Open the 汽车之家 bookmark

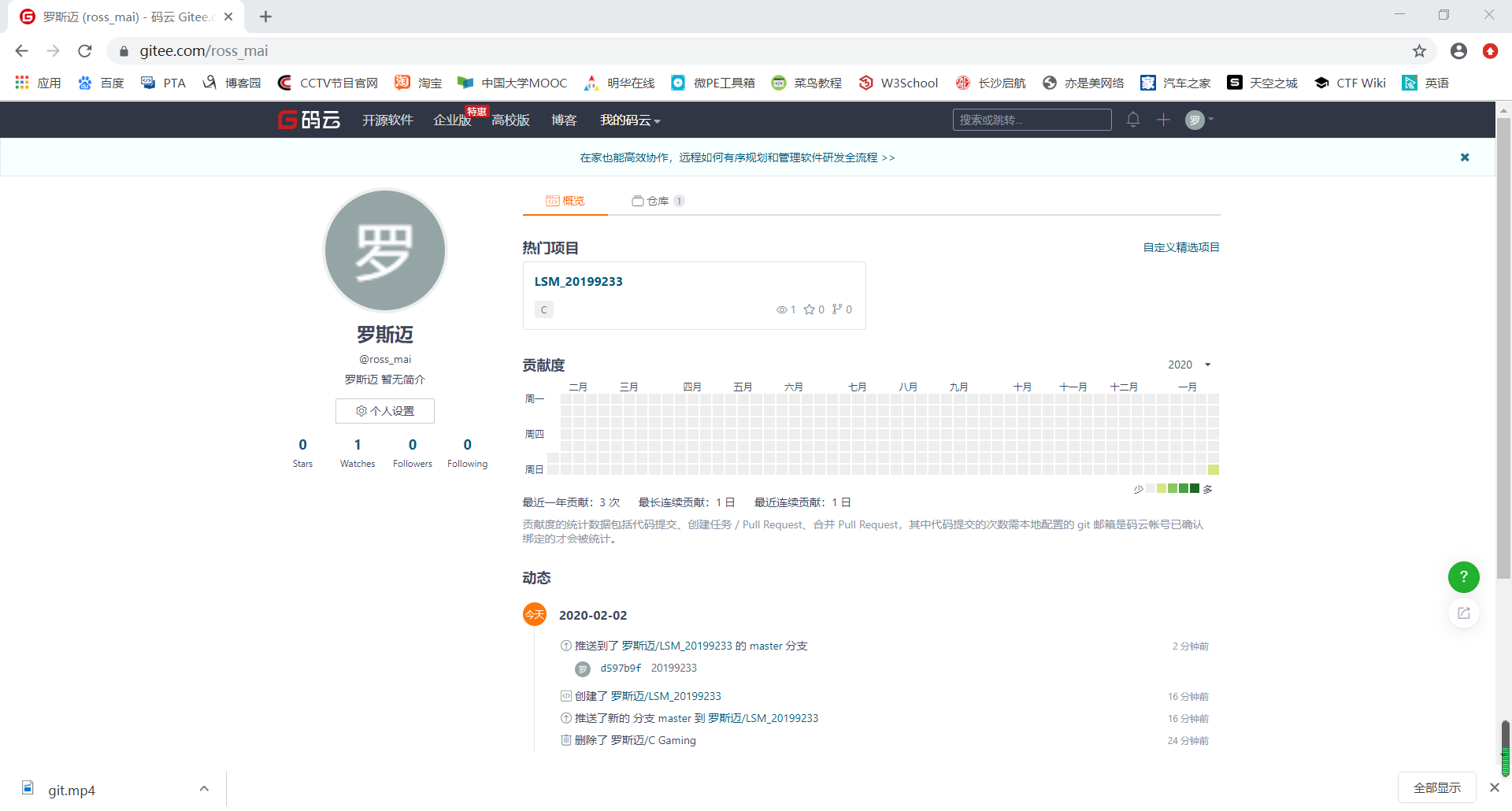pyautogui.click(x=1176, y=83)
